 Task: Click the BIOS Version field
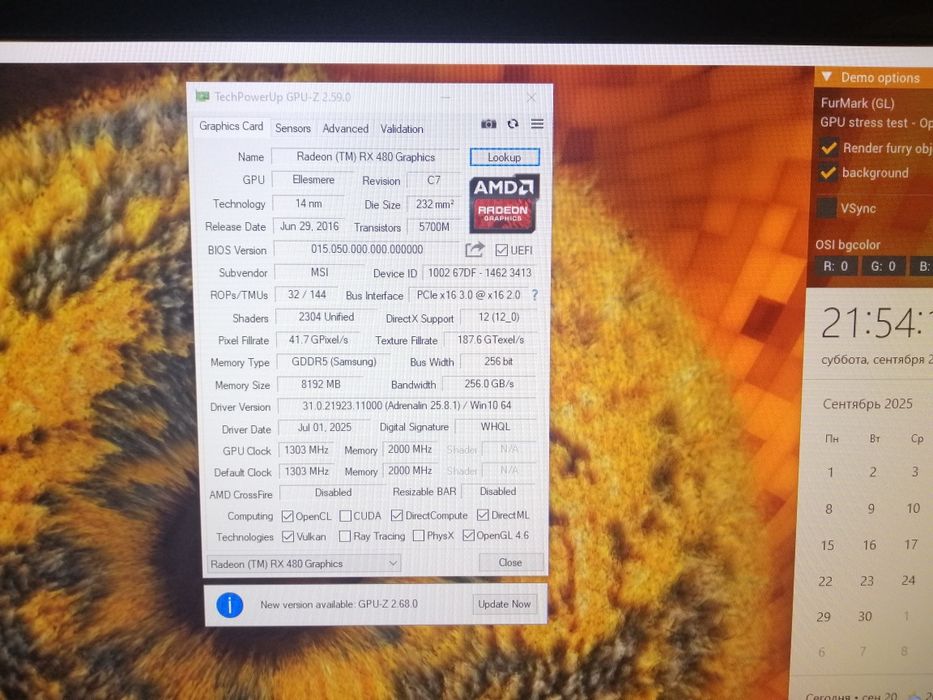point(367,249)
